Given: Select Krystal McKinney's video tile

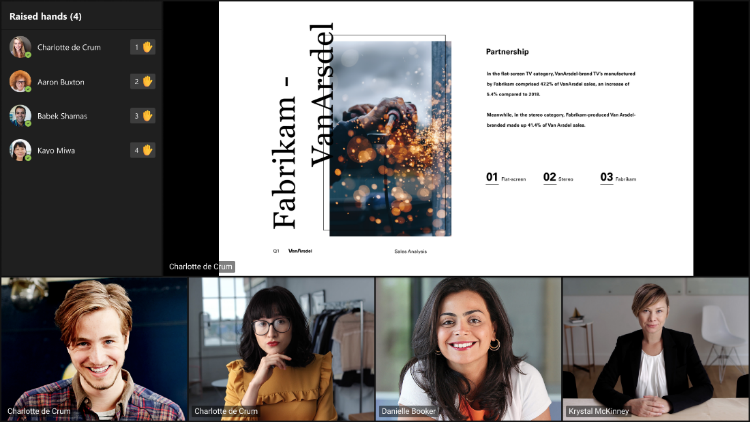Looking at the screenshot, I should (x=656, y=349).
